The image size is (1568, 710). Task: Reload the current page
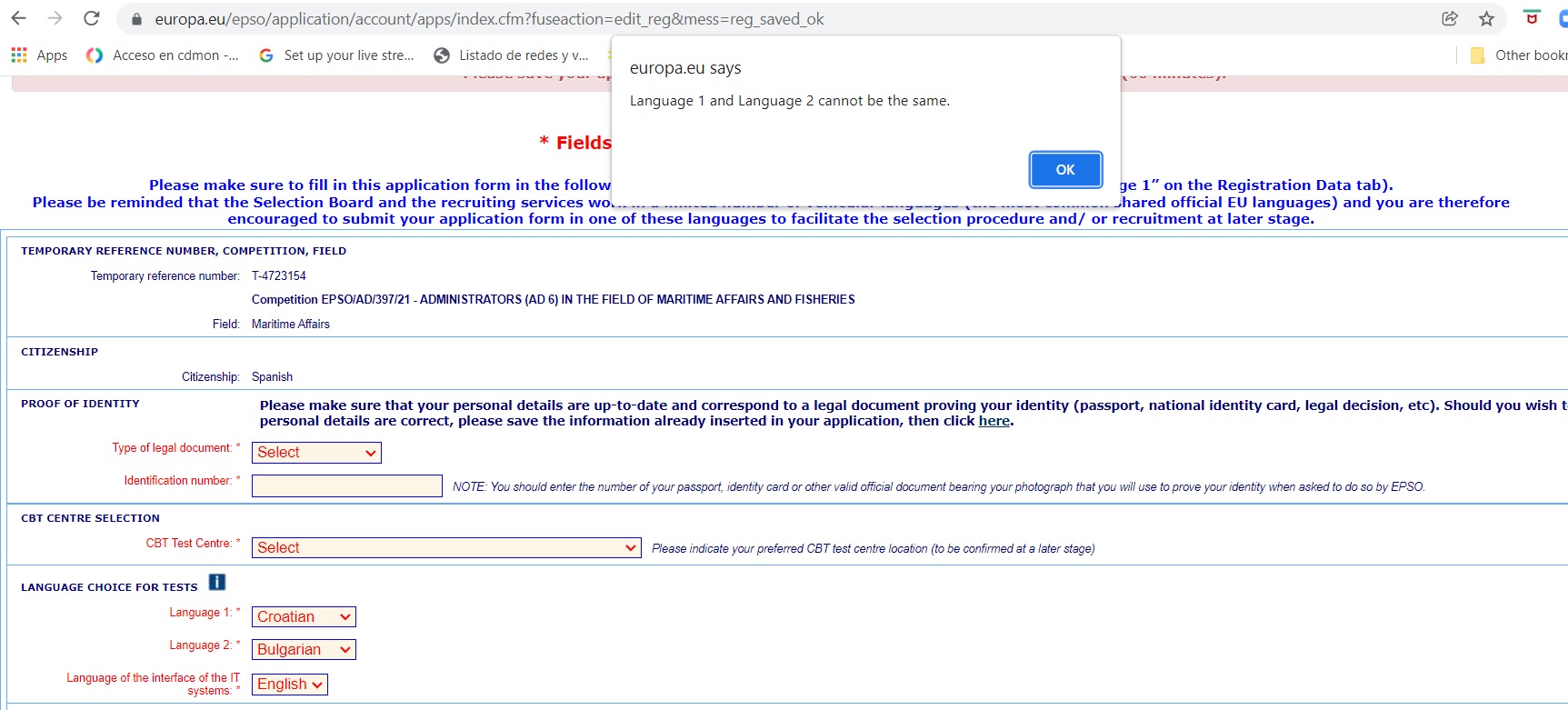(91, 18)
